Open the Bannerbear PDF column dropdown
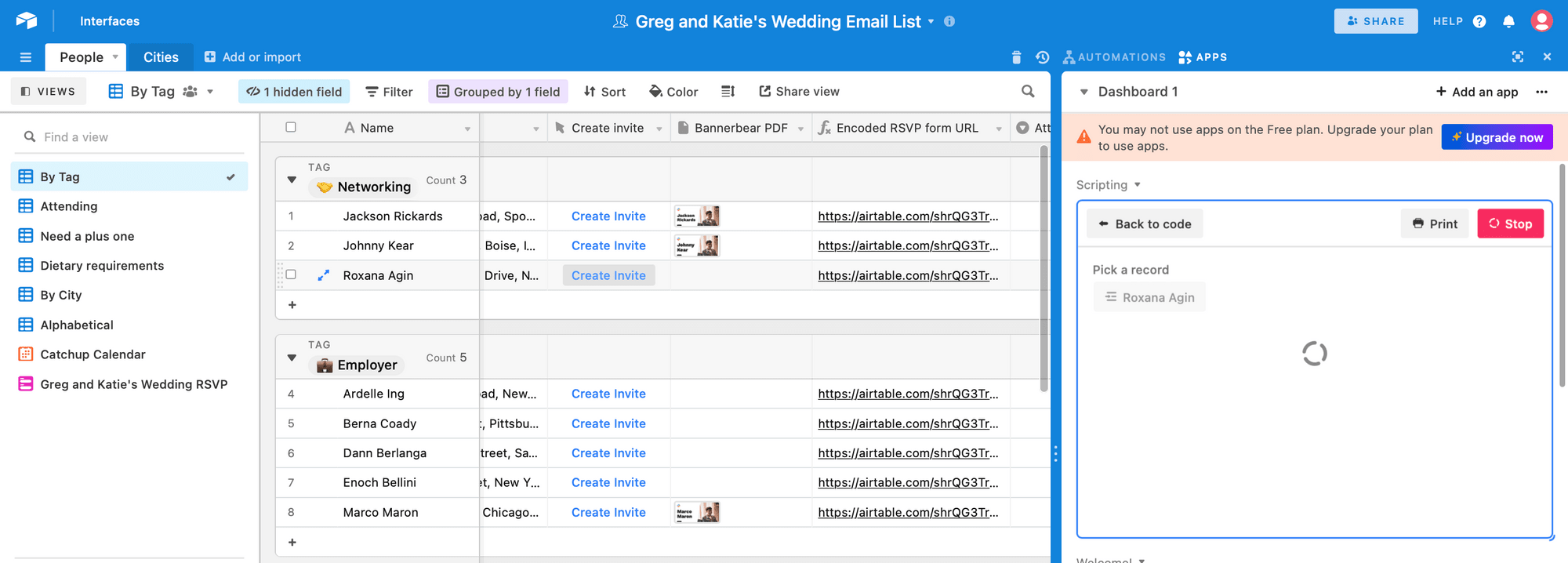Viewport: 1568px width, 563px height. click(800, 129)
